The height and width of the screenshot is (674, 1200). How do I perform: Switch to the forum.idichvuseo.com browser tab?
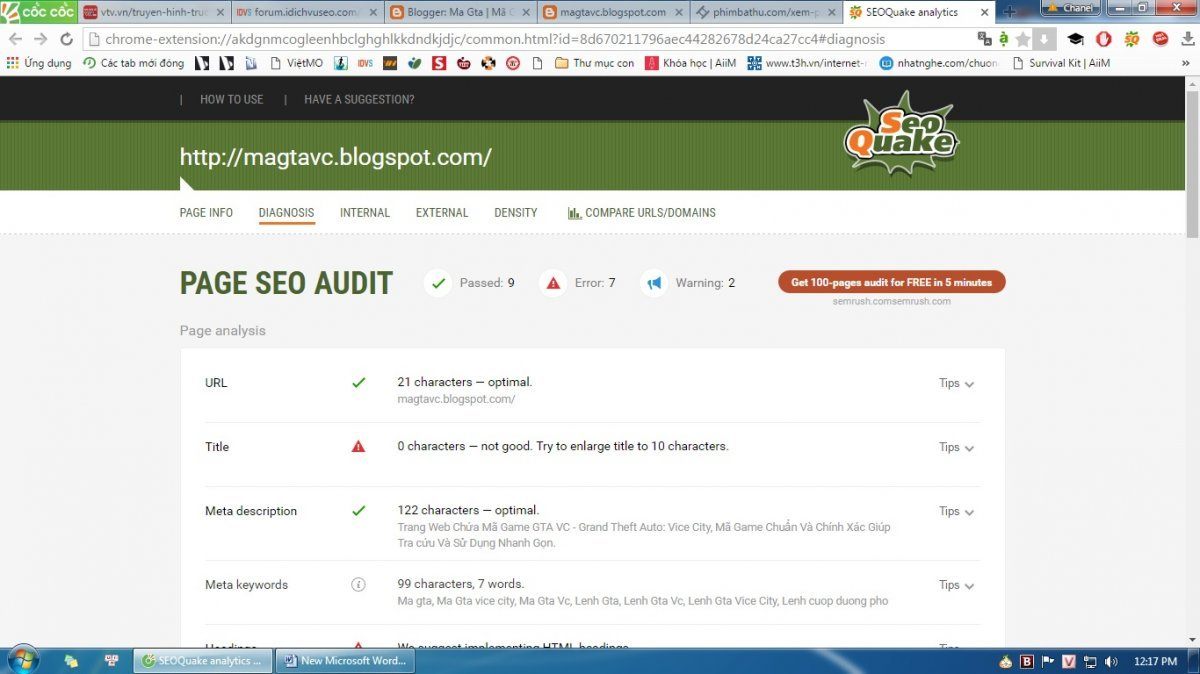pyautogui.click(x=306, y=12)
